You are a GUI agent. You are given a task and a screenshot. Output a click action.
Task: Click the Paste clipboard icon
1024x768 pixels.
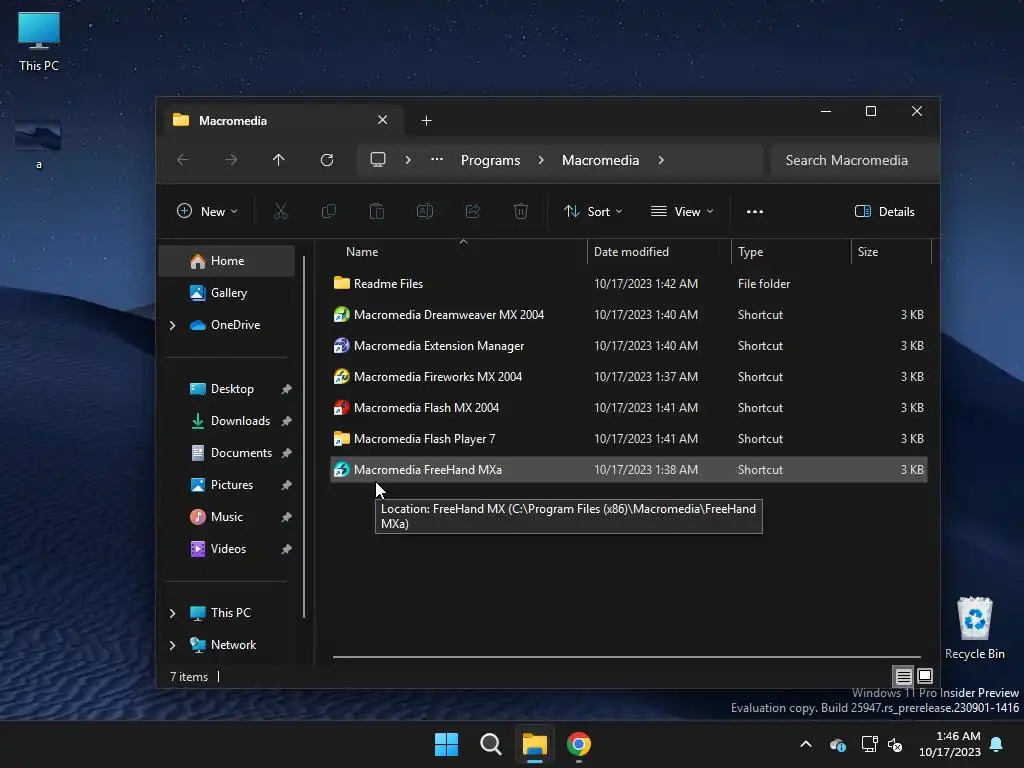coord(377,211)
